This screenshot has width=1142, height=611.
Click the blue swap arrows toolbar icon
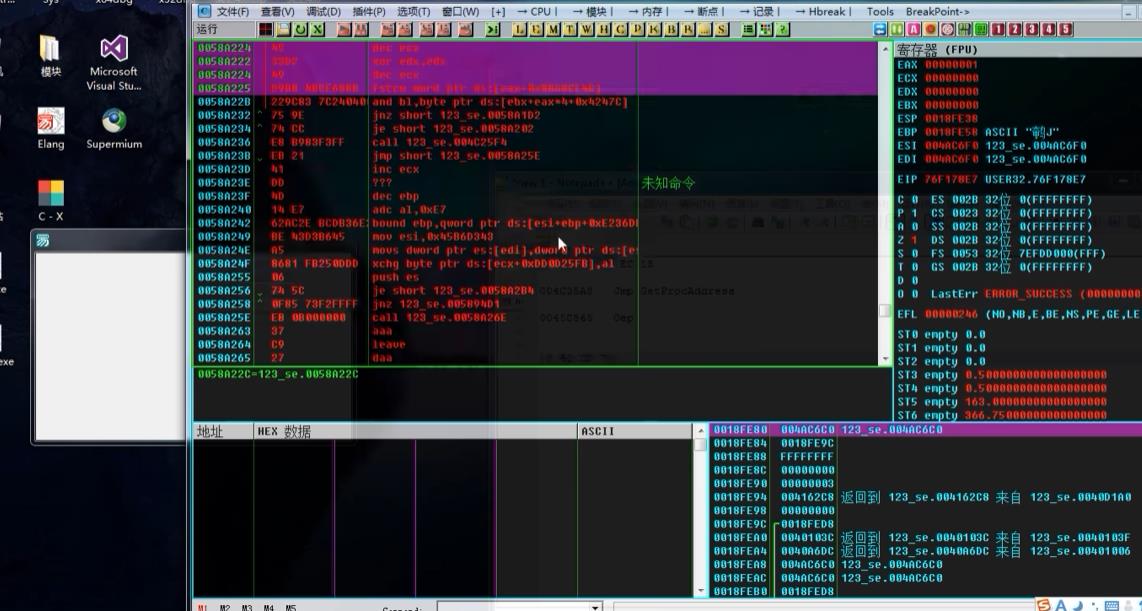880,29
